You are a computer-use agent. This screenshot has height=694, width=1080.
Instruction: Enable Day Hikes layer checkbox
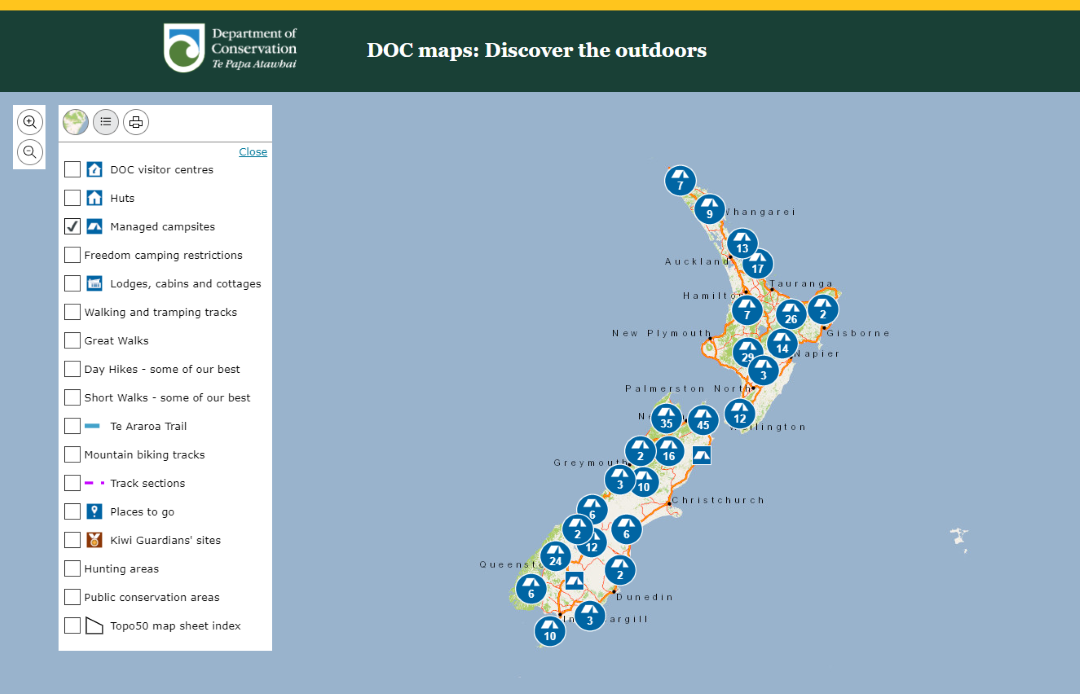click(x=72, y=369)
